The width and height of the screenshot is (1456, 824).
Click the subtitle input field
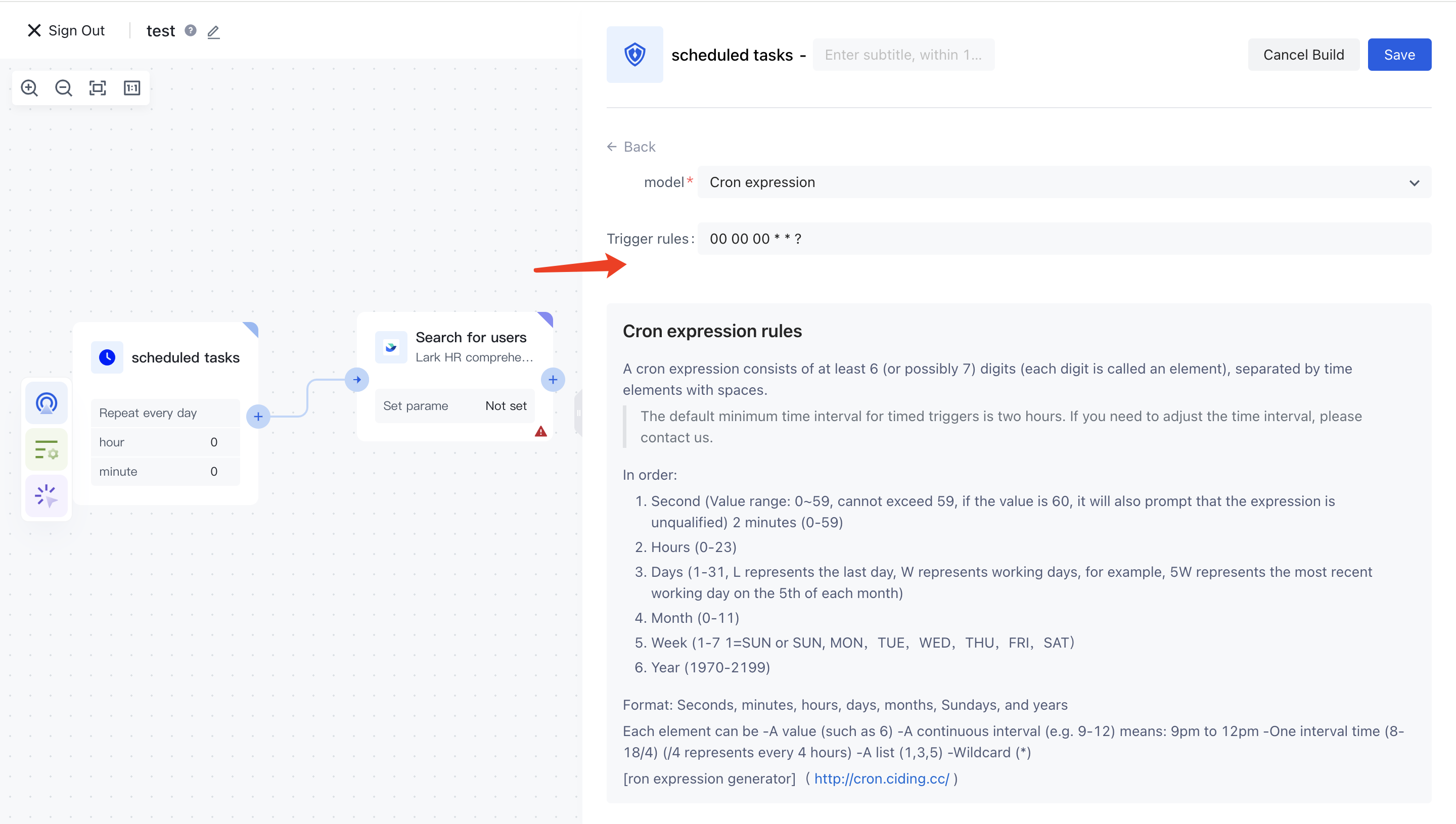(903, 55)
